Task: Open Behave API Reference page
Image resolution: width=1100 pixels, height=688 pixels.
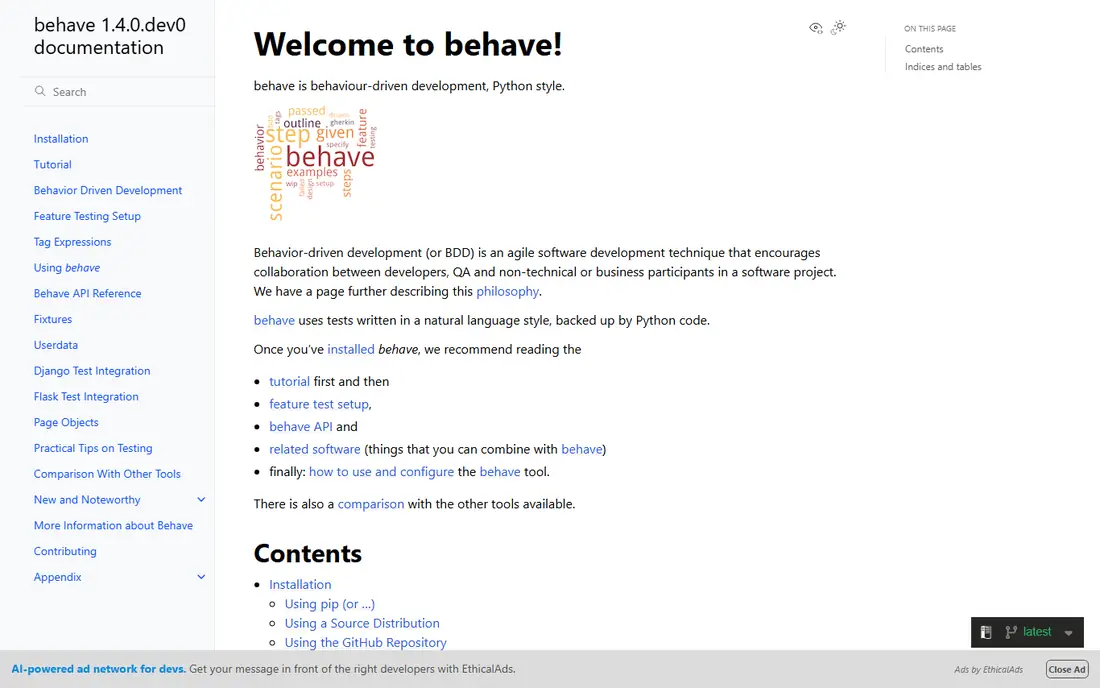Action: point(88,293)
